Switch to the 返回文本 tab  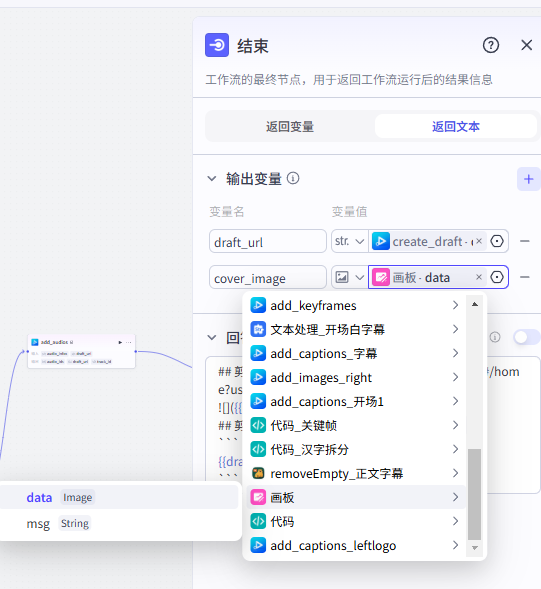(x=456, y=126)
